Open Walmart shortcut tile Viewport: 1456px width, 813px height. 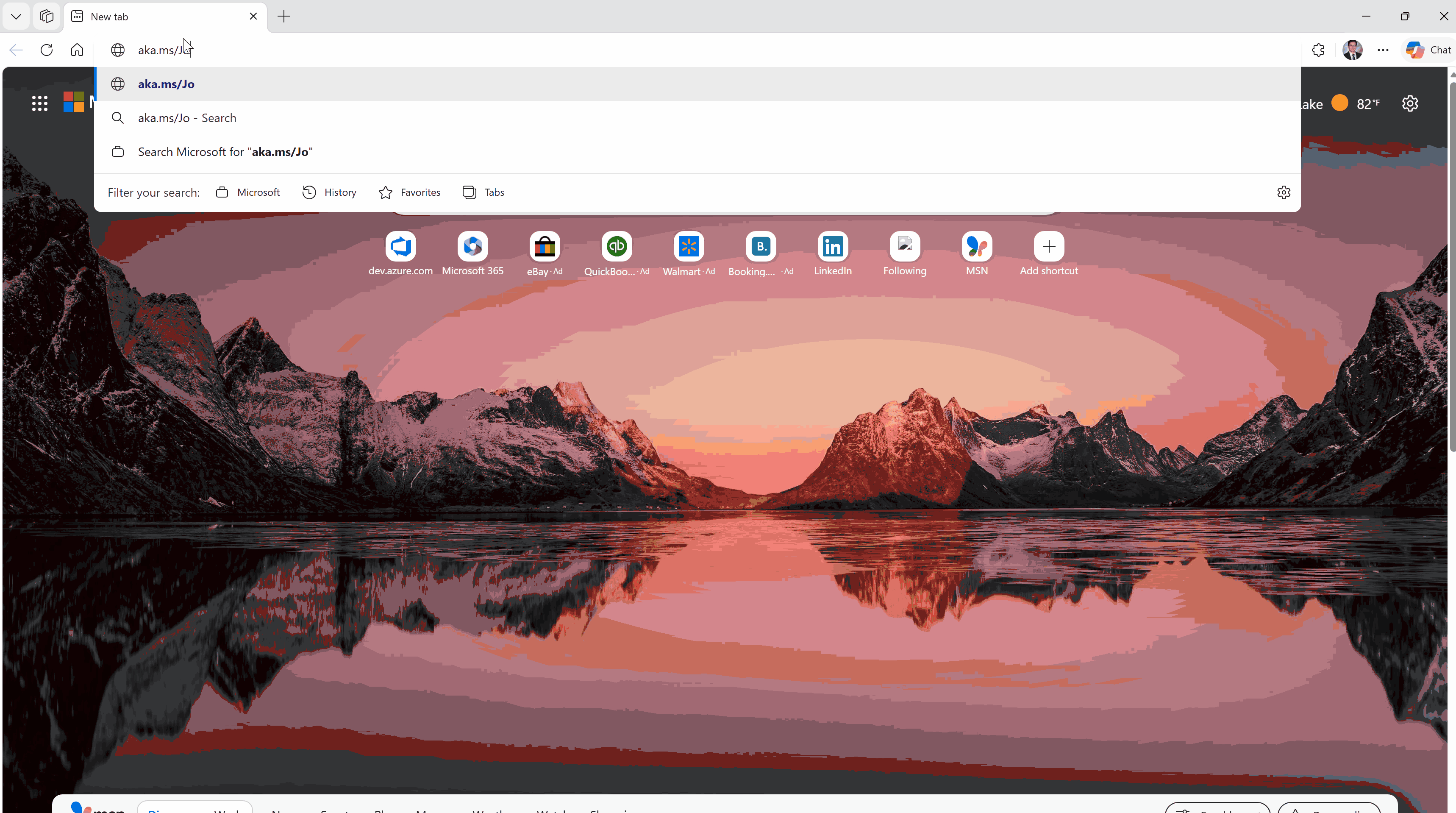[689, 254]
